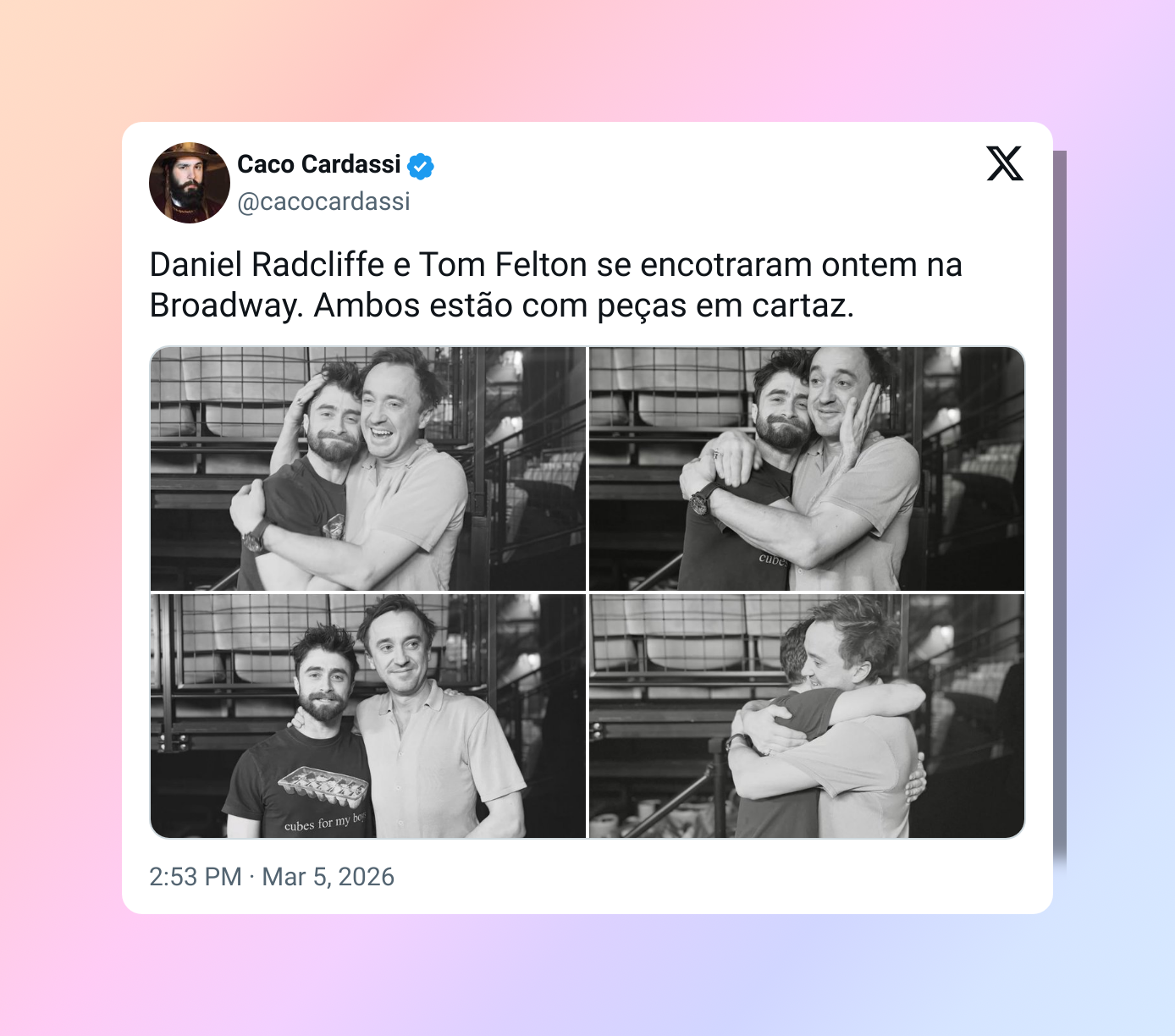
Task: Visit the @cacocardassi handle
Action: click(x=323, y=201)
